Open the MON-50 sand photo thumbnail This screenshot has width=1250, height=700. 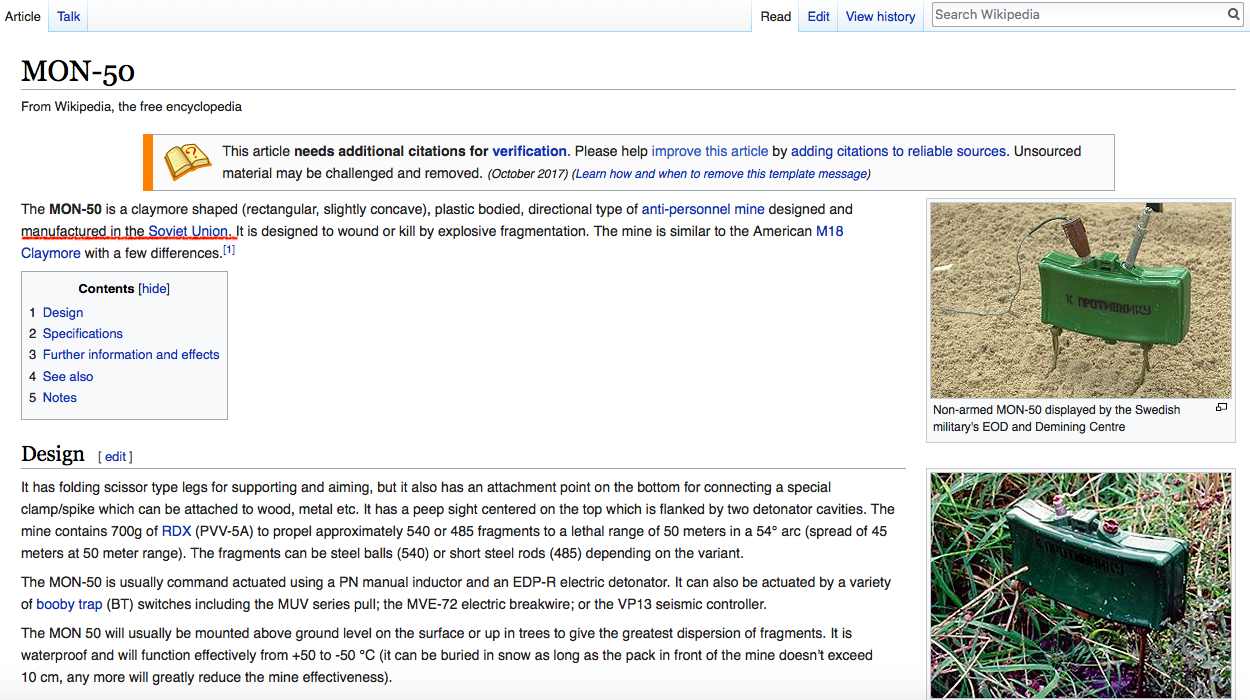click(1080, 300)
